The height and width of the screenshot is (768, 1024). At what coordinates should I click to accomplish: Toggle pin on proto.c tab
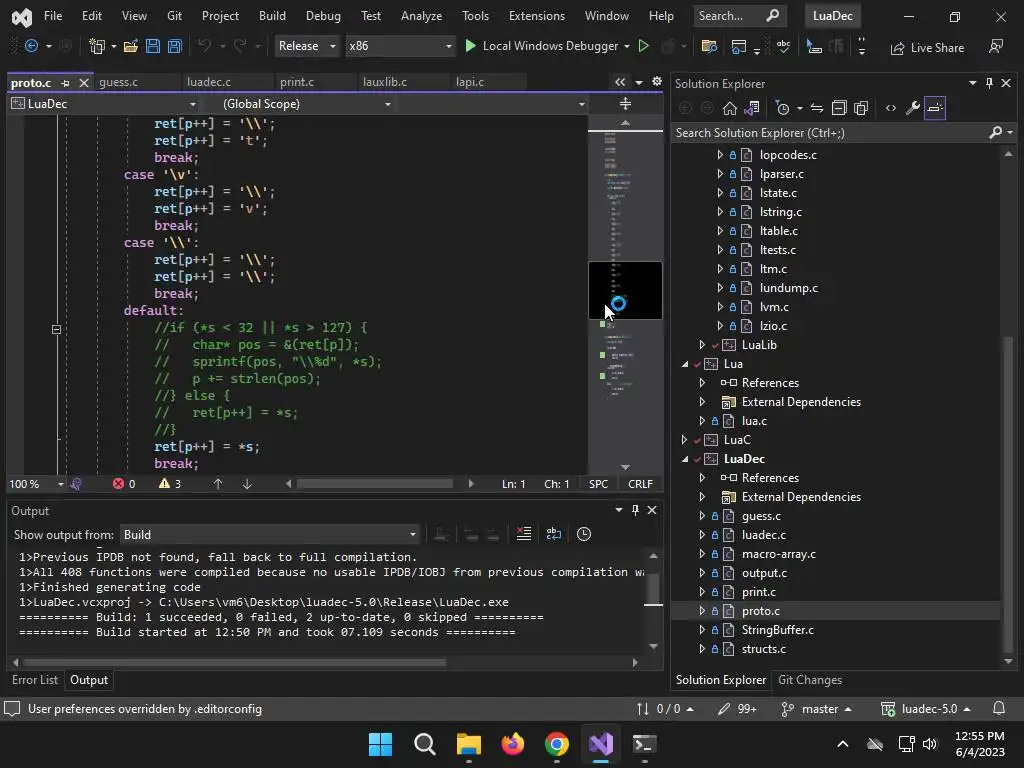click(65, 83)
